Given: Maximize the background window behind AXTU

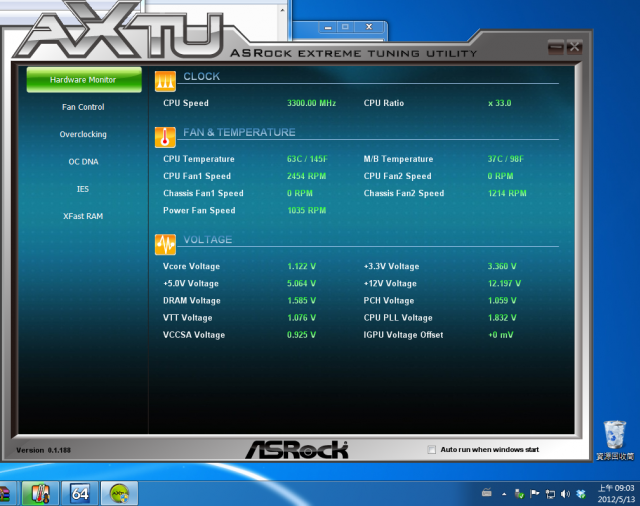Looking at the screenshot, I should [345, 27].
